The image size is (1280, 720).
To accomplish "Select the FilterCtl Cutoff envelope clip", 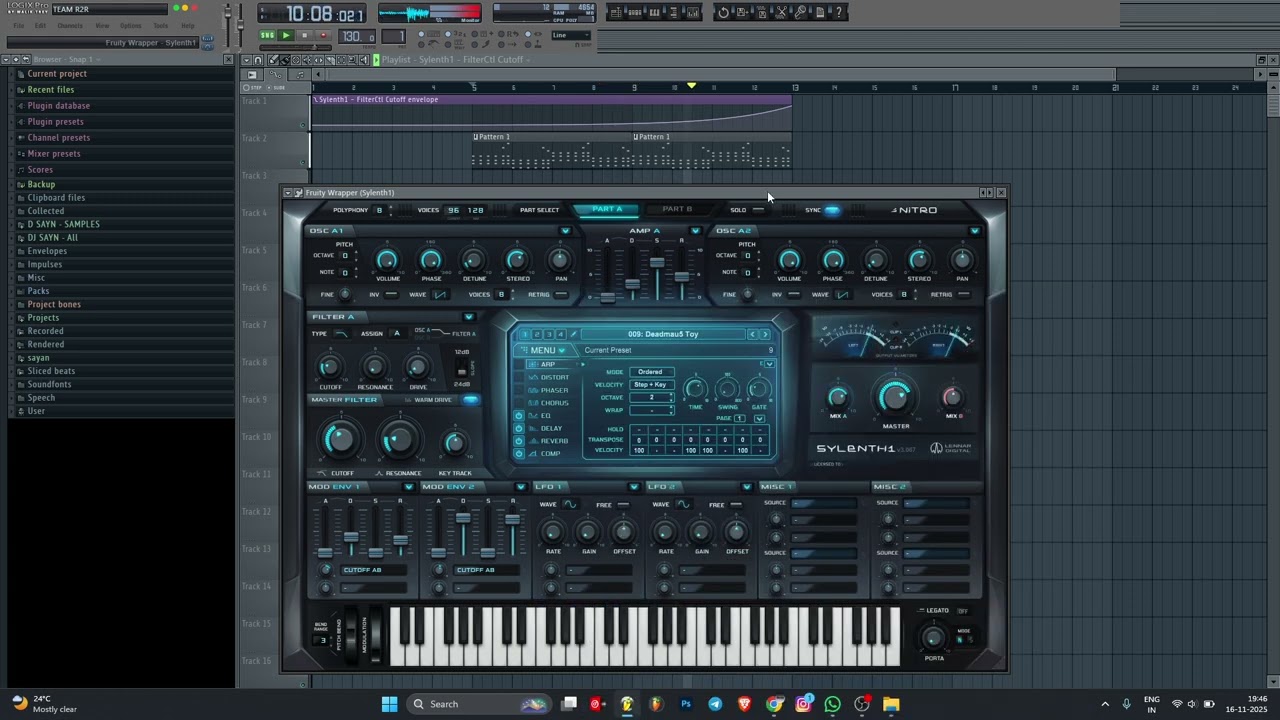I will [x=552, y=113].
